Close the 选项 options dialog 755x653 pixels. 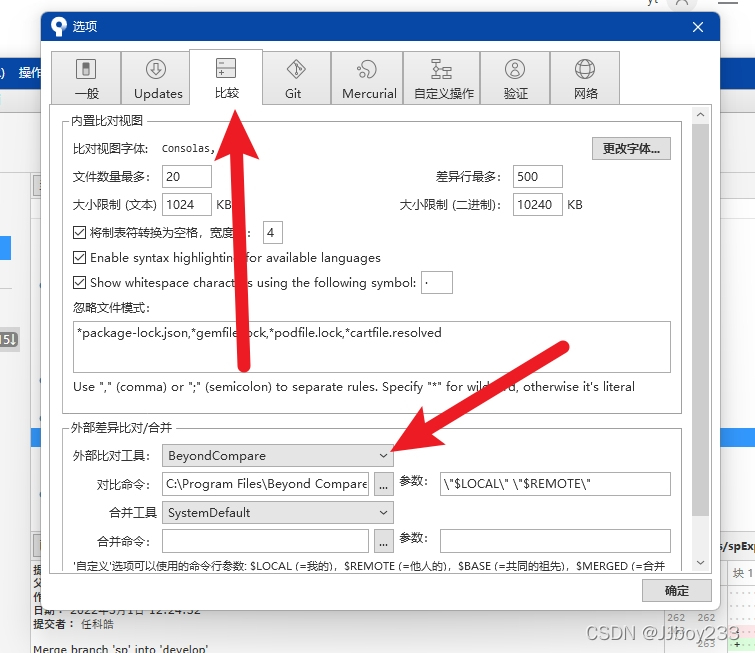click(x=698, y=27)
